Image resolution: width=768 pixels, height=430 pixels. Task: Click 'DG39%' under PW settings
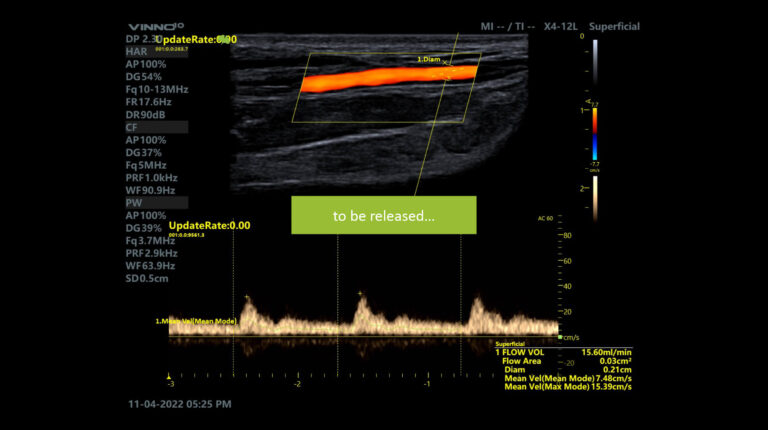click(144, 228)
